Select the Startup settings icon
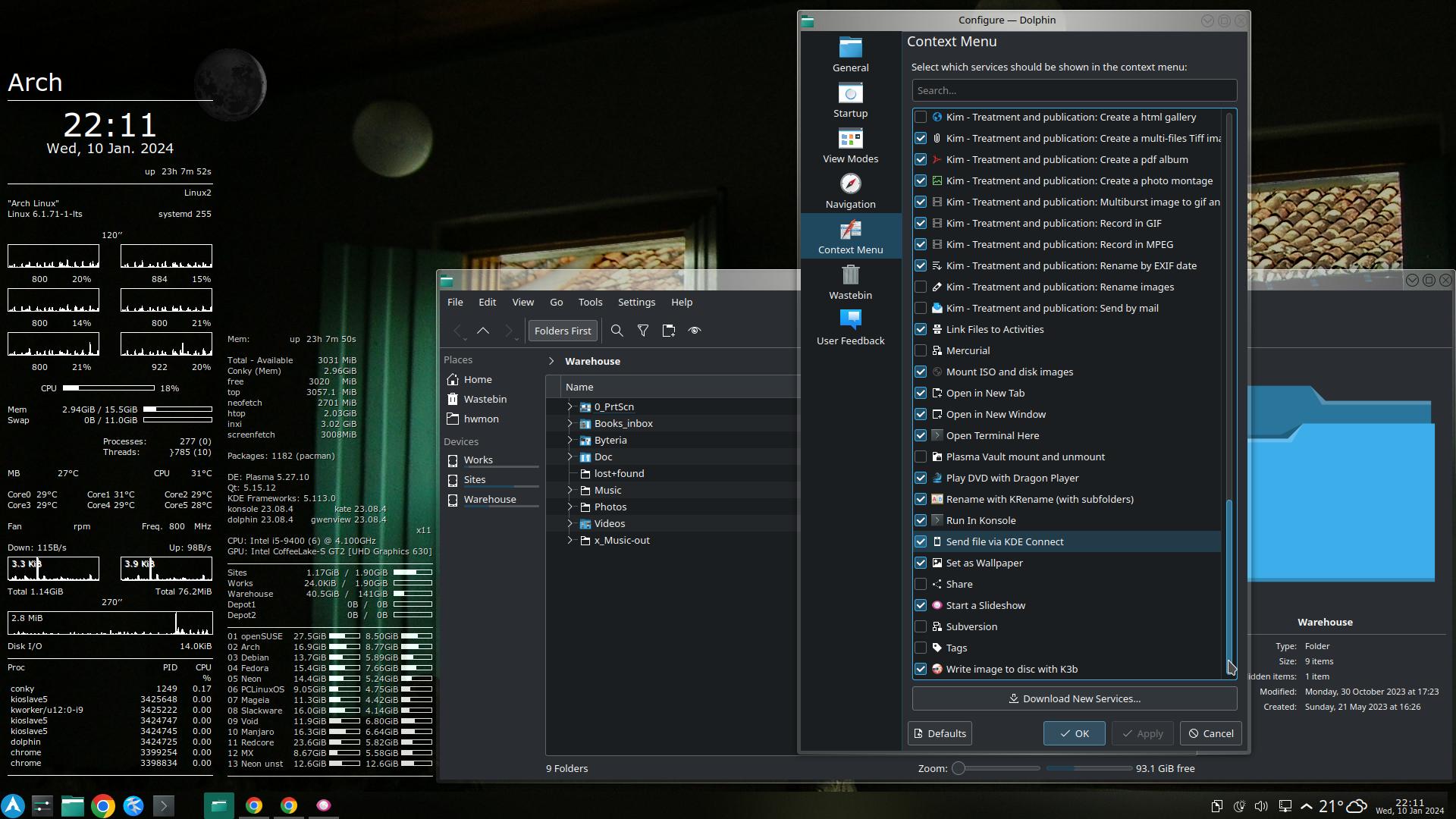Image resolution: width=1456 pixels, height=819 pixels. point(850,100)
